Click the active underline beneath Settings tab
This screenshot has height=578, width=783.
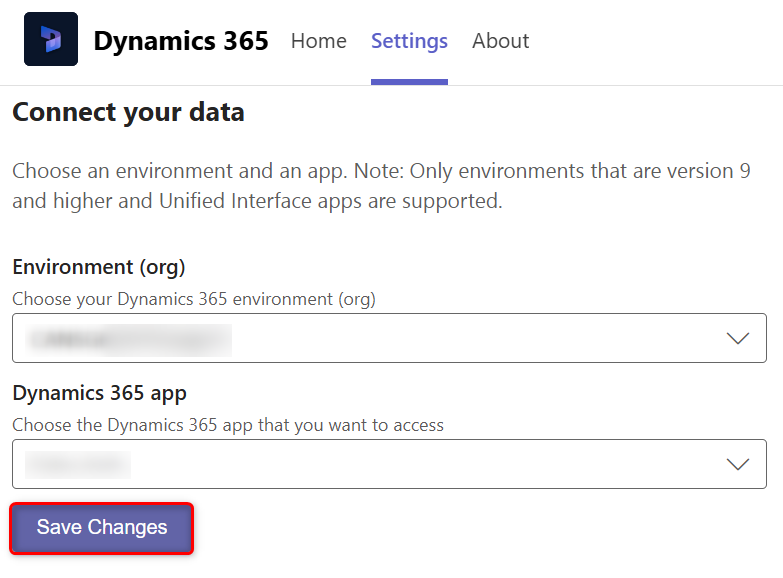point(409,82)
